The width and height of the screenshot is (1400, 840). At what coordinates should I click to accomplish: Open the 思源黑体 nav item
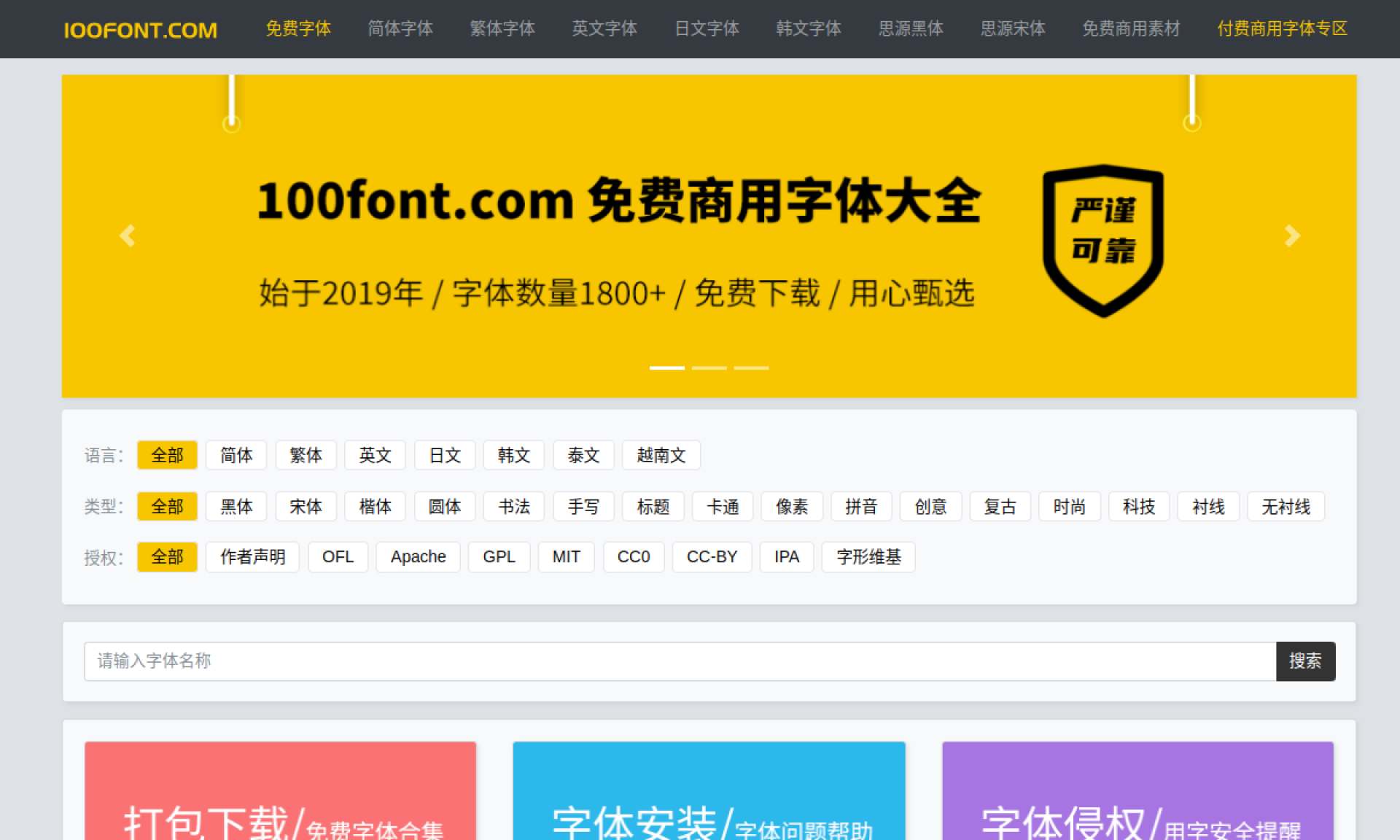(x=911, y=28)
